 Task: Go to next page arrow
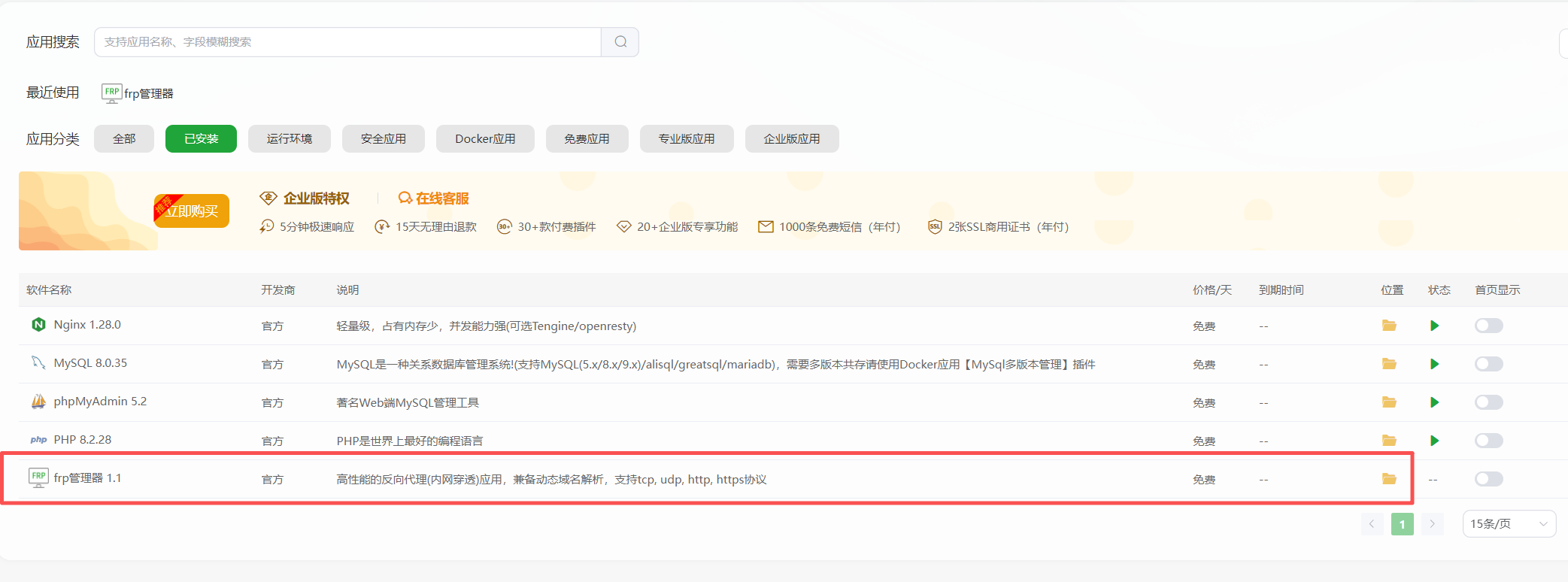pyautogui.click(x=1432, y=524)
